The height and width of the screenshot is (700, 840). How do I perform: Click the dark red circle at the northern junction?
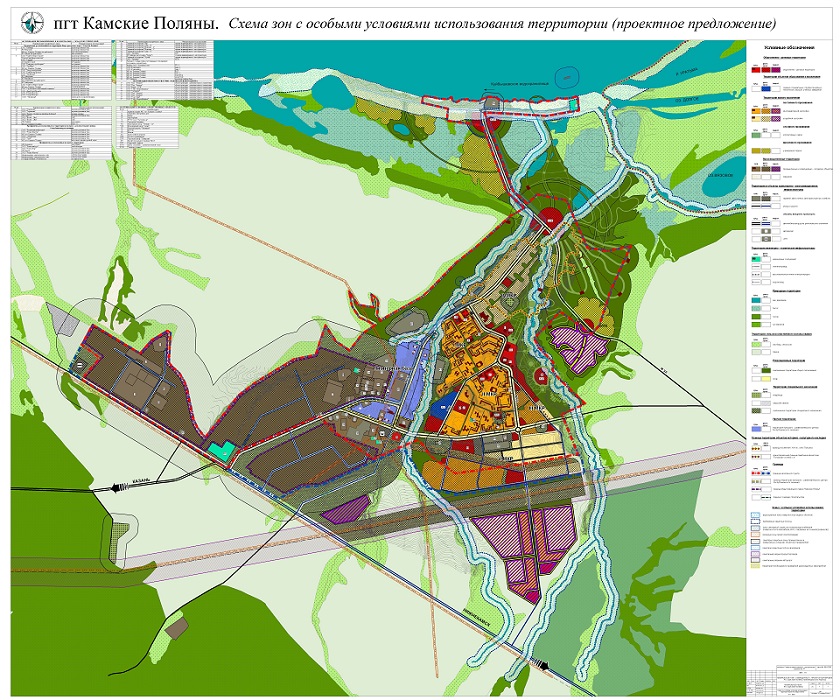pyautogui.click(x=550, y=219)
